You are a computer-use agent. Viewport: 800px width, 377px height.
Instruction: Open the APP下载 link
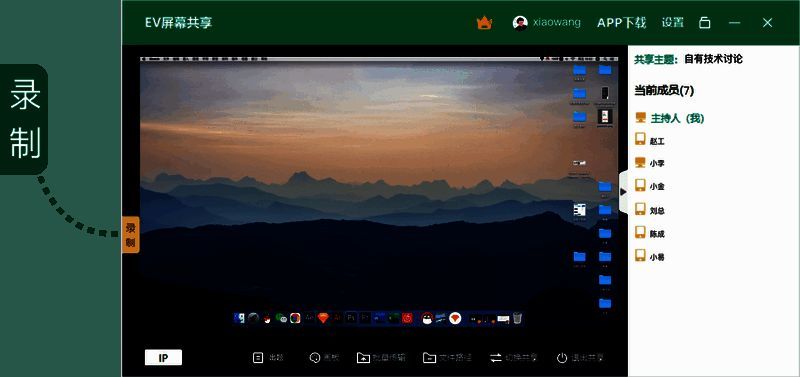coord(621,22)
